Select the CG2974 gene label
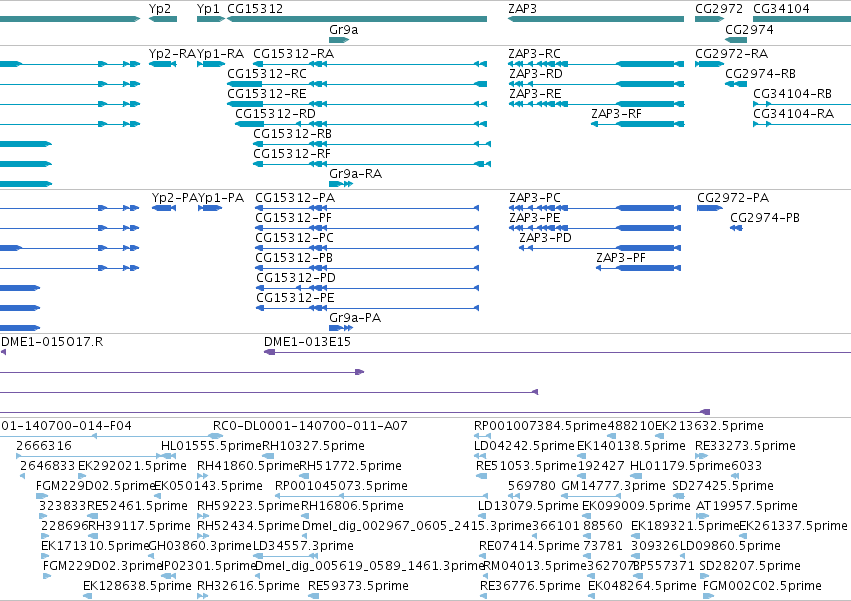Image resolution: width=851 pixels, height=601 pixels. (749, 30)
